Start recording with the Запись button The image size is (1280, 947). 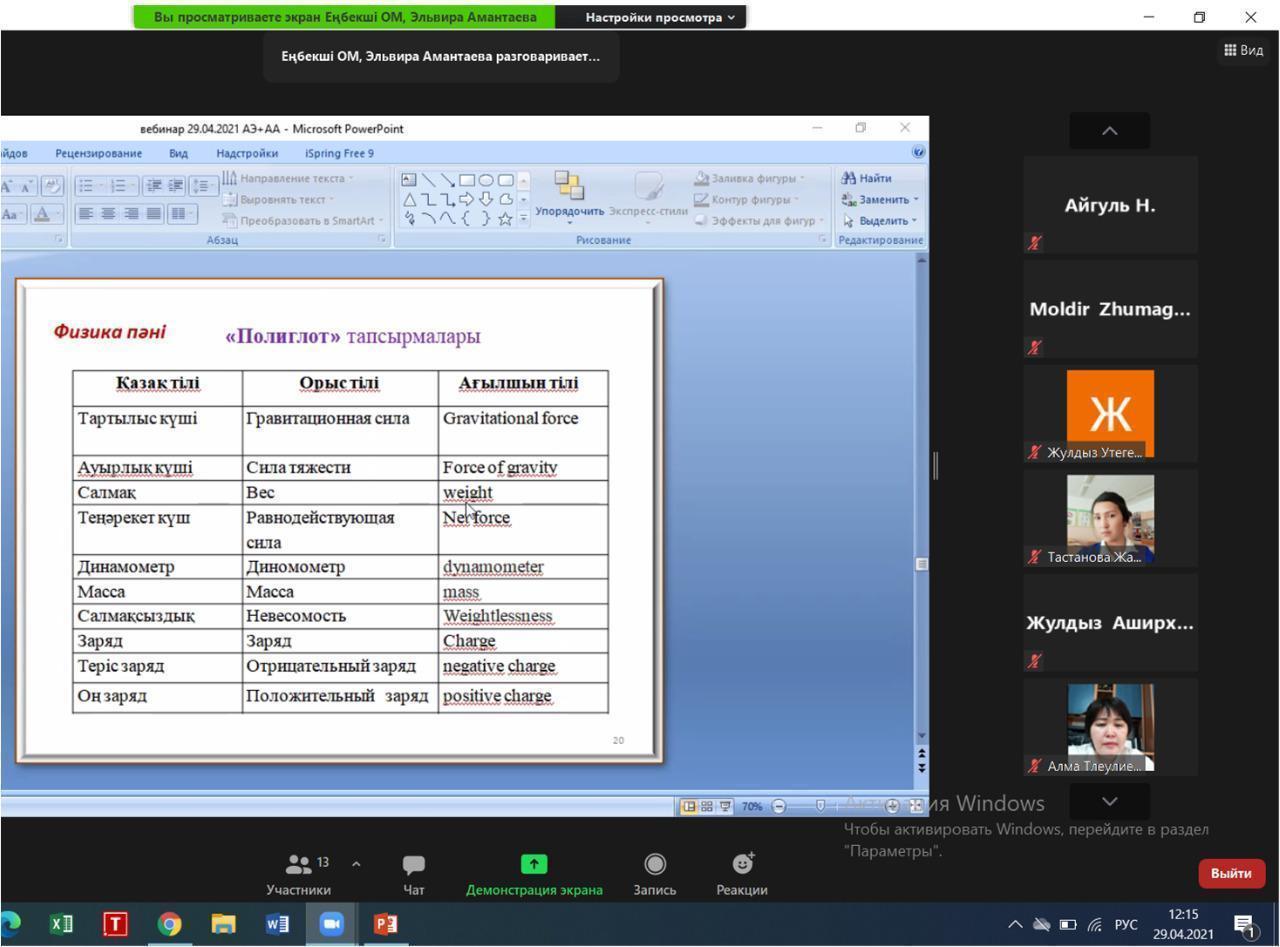pos(655,864)
